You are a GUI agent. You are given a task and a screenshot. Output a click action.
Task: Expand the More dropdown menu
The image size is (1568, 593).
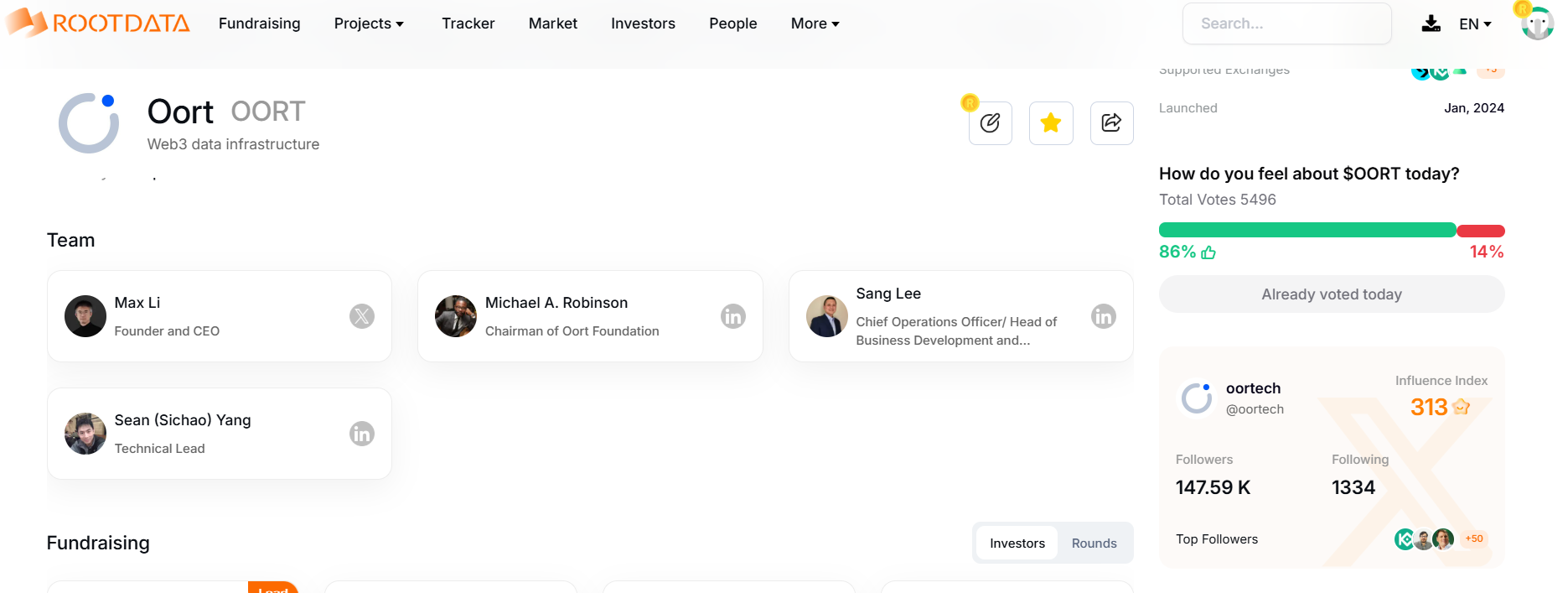[x=815, y=23]
